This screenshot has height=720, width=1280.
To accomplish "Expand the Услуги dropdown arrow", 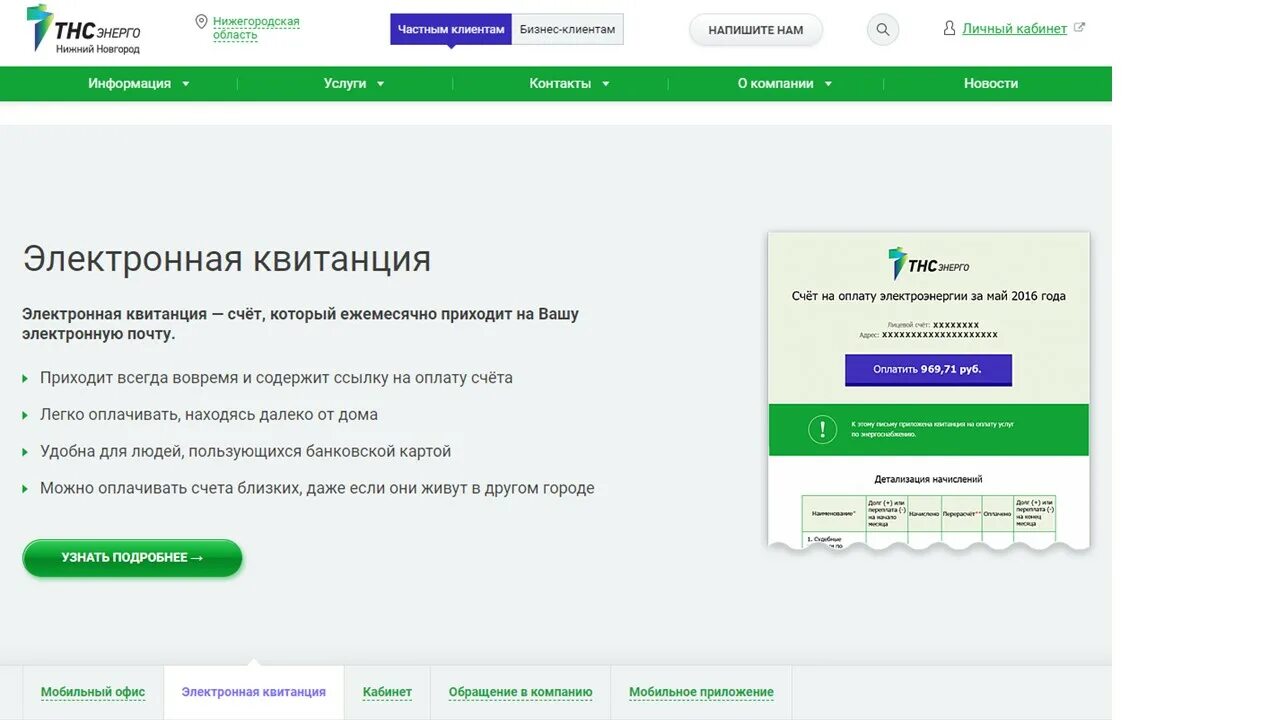I will pyautogui.click(x=380, y=84).
